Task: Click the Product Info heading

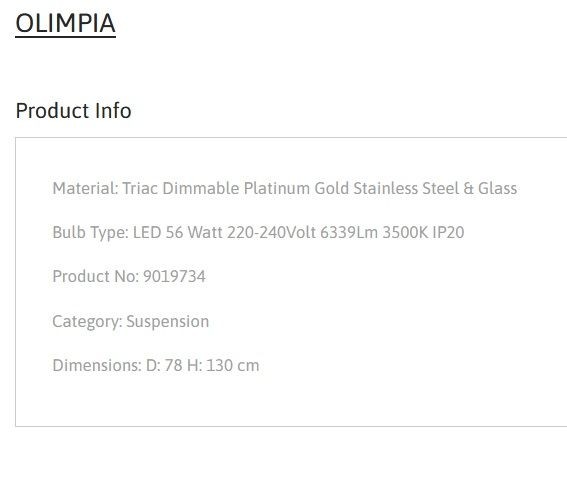Action: [x=73, y=111]
